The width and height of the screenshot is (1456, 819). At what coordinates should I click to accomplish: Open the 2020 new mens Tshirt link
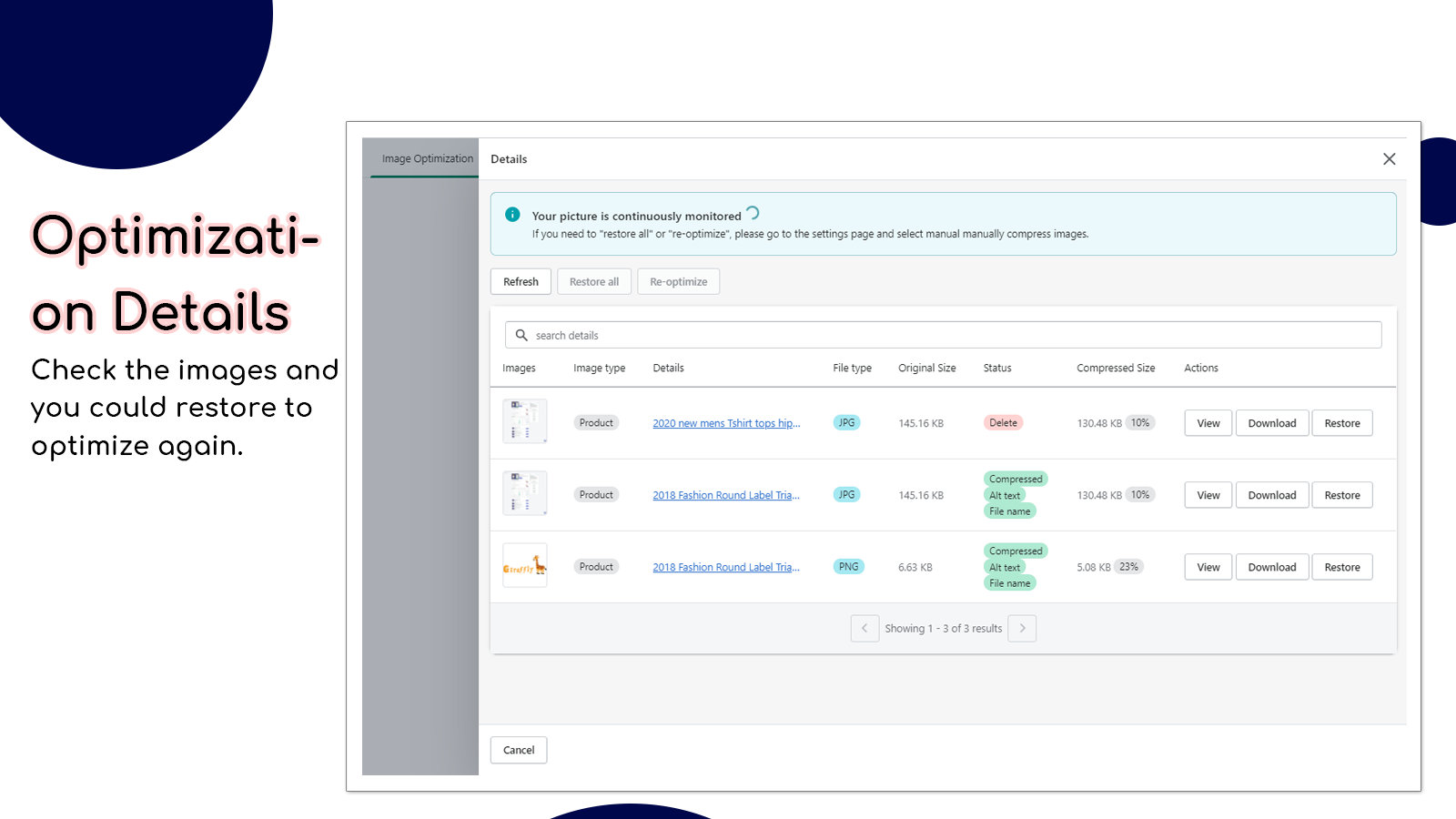point(726,423)
